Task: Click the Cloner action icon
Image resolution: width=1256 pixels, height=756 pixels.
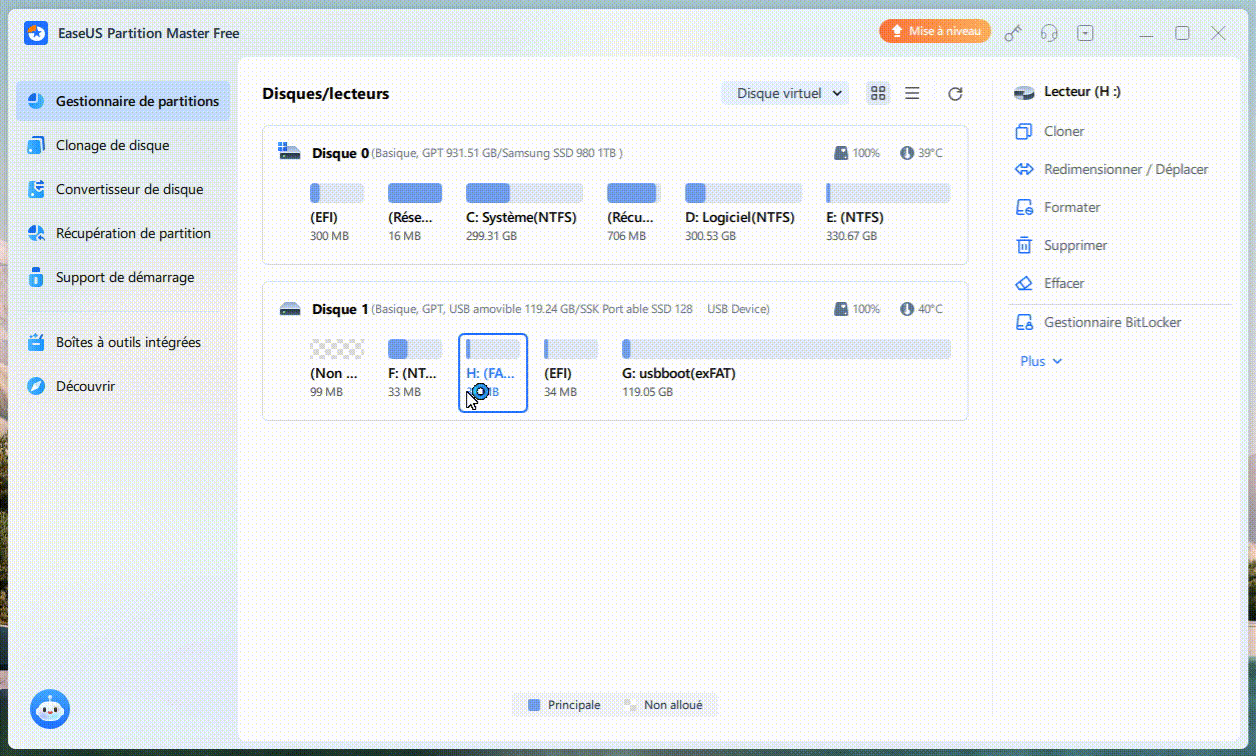Action: click(x=1024, y=131)
